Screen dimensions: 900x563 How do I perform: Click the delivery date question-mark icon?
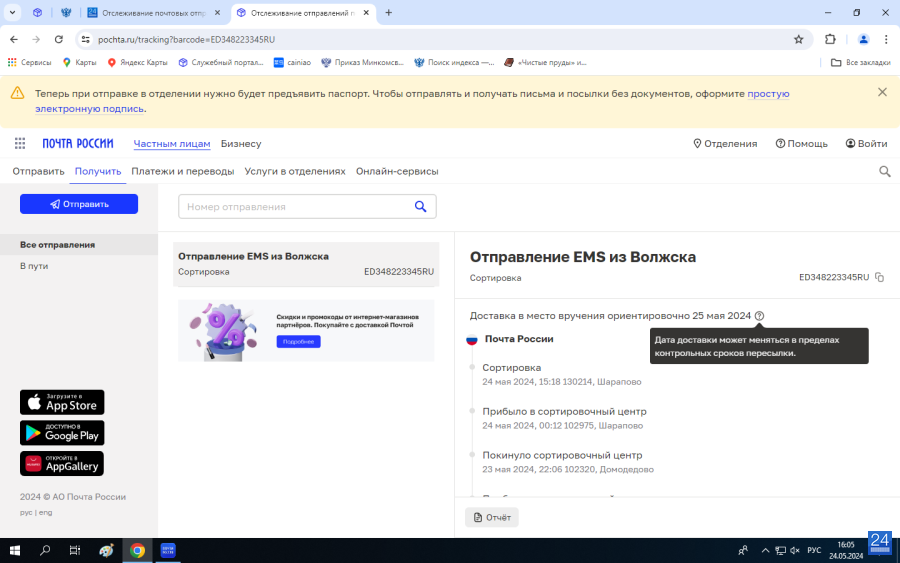click(759, 316)
